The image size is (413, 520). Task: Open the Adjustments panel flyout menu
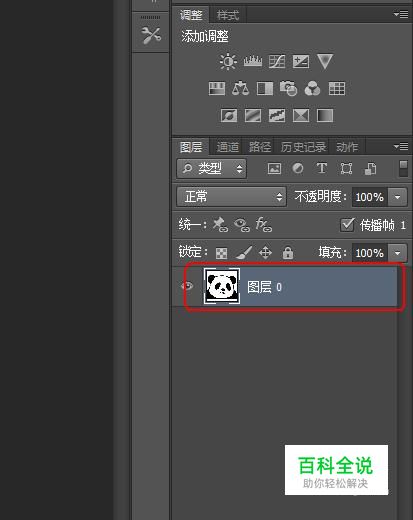401,14
